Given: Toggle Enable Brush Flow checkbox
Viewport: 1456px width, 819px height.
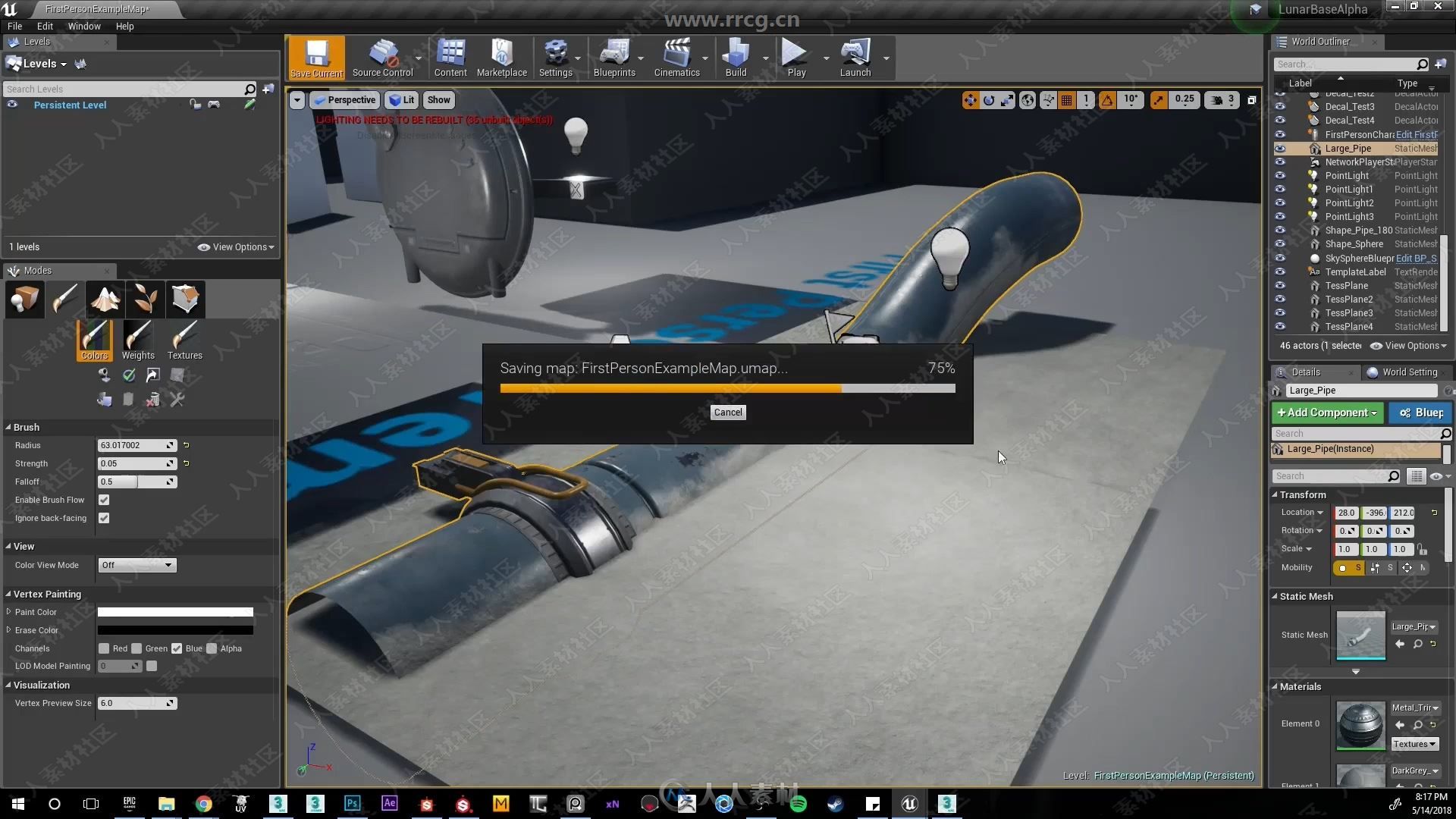Looking at the screenshot, I should click(x=104, y=499).
